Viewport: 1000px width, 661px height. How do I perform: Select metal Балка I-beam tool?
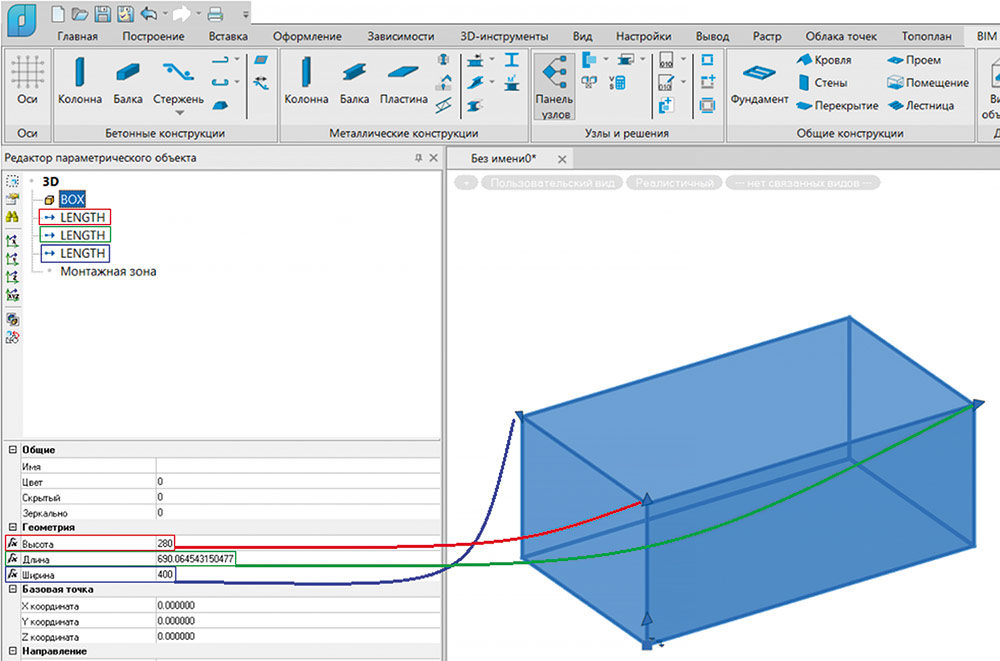coord(354,79)
